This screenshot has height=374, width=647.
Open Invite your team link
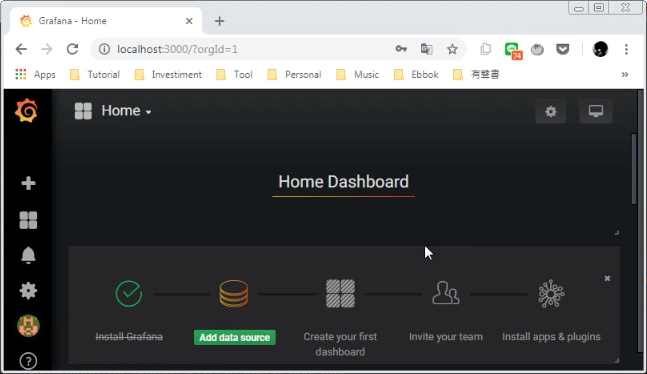(x=446, y=336)
